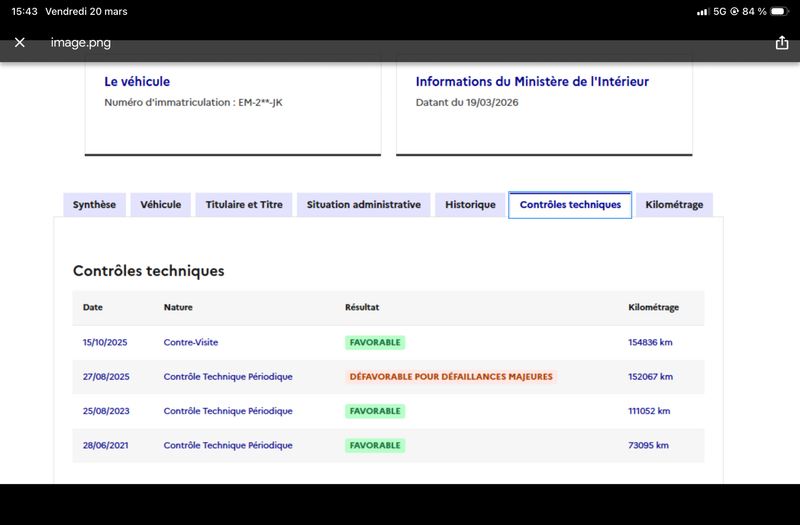Switch to the Véhicule tab

click(x=161, y=205)
